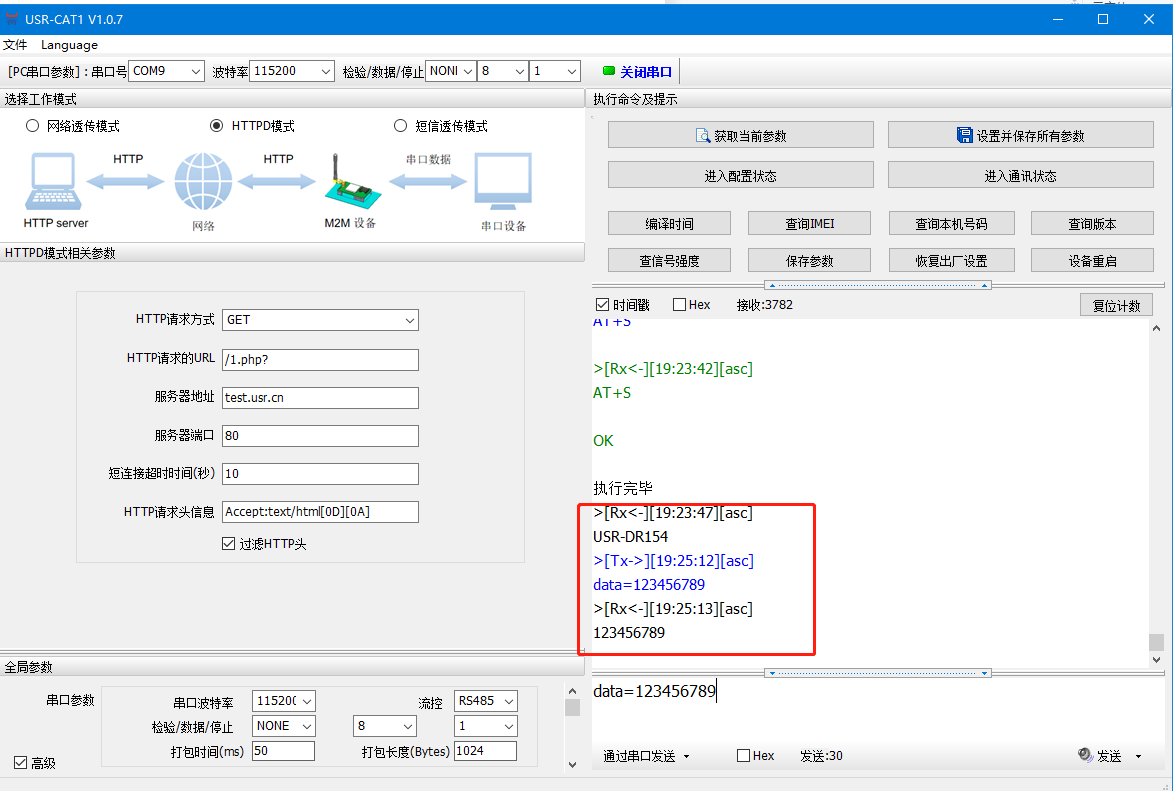Click the green close serial port indicator
This screenshot has height=791, width=1173.
tap(609, 71)
